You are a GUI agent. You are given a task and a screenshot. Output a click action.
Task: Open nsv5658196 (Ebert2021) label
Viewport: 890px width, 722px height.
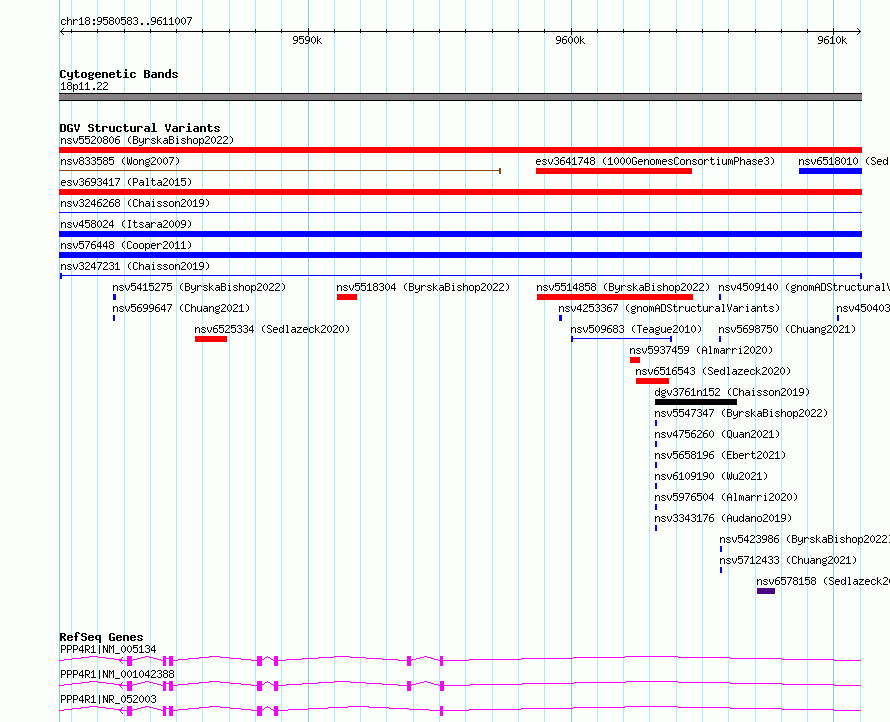720,455
